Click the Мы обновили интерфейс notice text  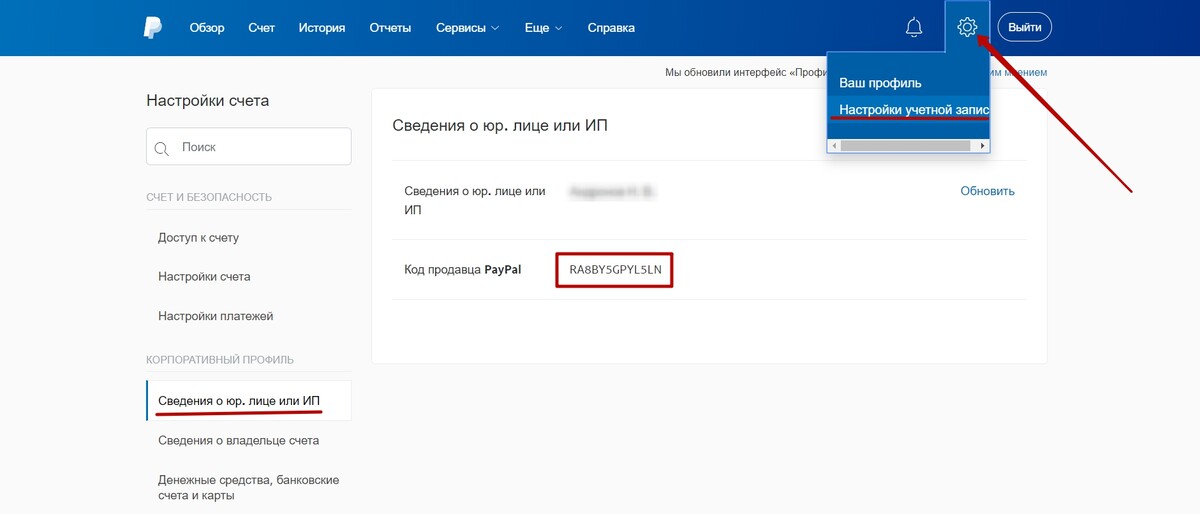click(x=745, y=72)
